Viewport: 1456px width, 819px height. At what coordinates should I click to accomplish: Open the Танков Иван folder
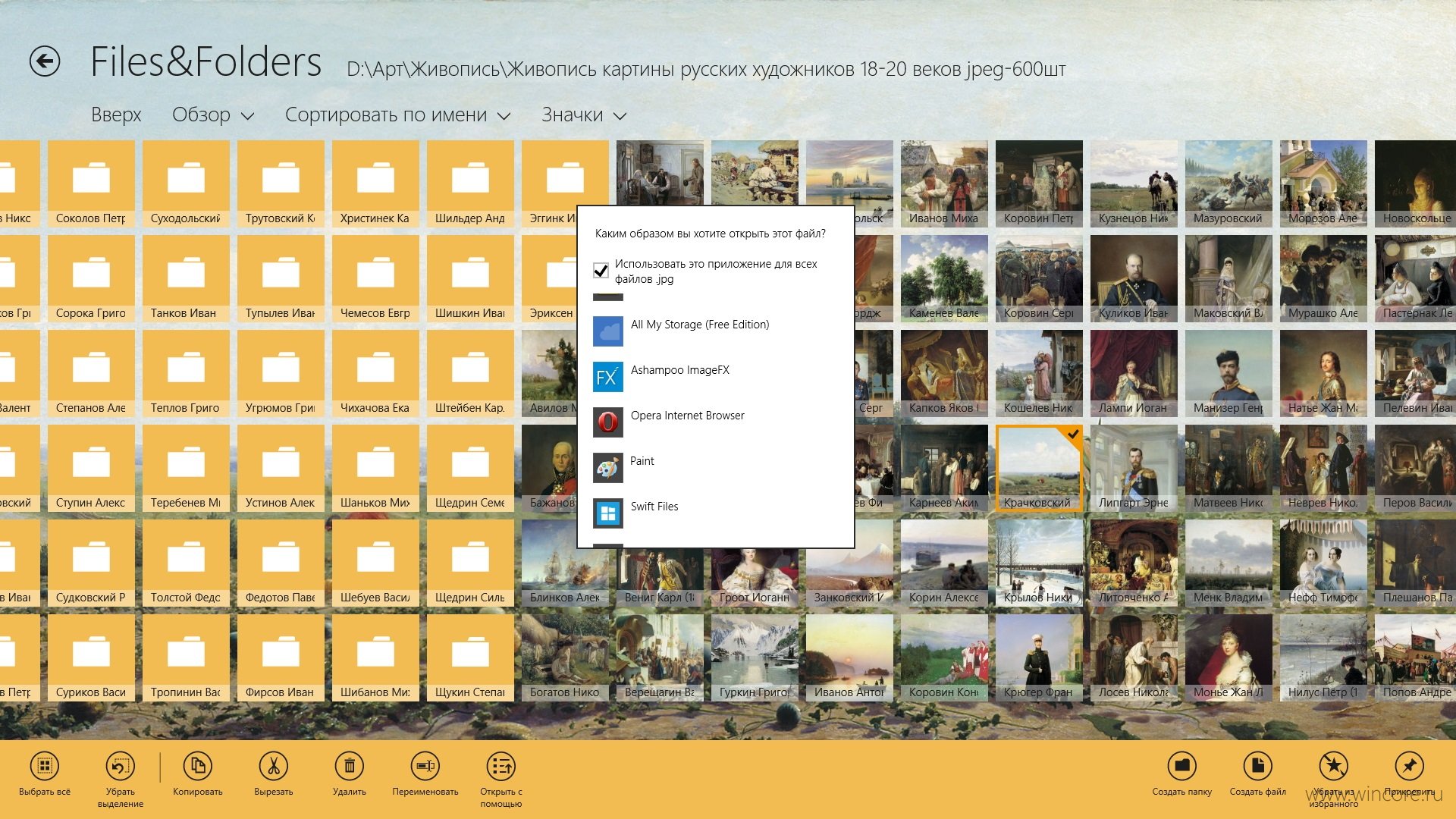(x=186, y=278)
